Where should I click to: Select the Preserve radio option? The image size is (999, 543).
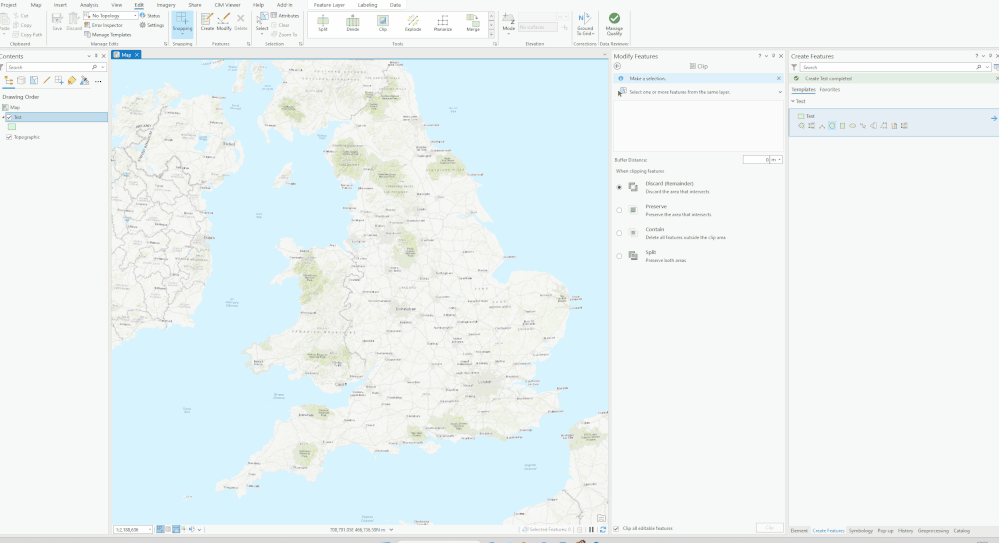pos(619,210)
